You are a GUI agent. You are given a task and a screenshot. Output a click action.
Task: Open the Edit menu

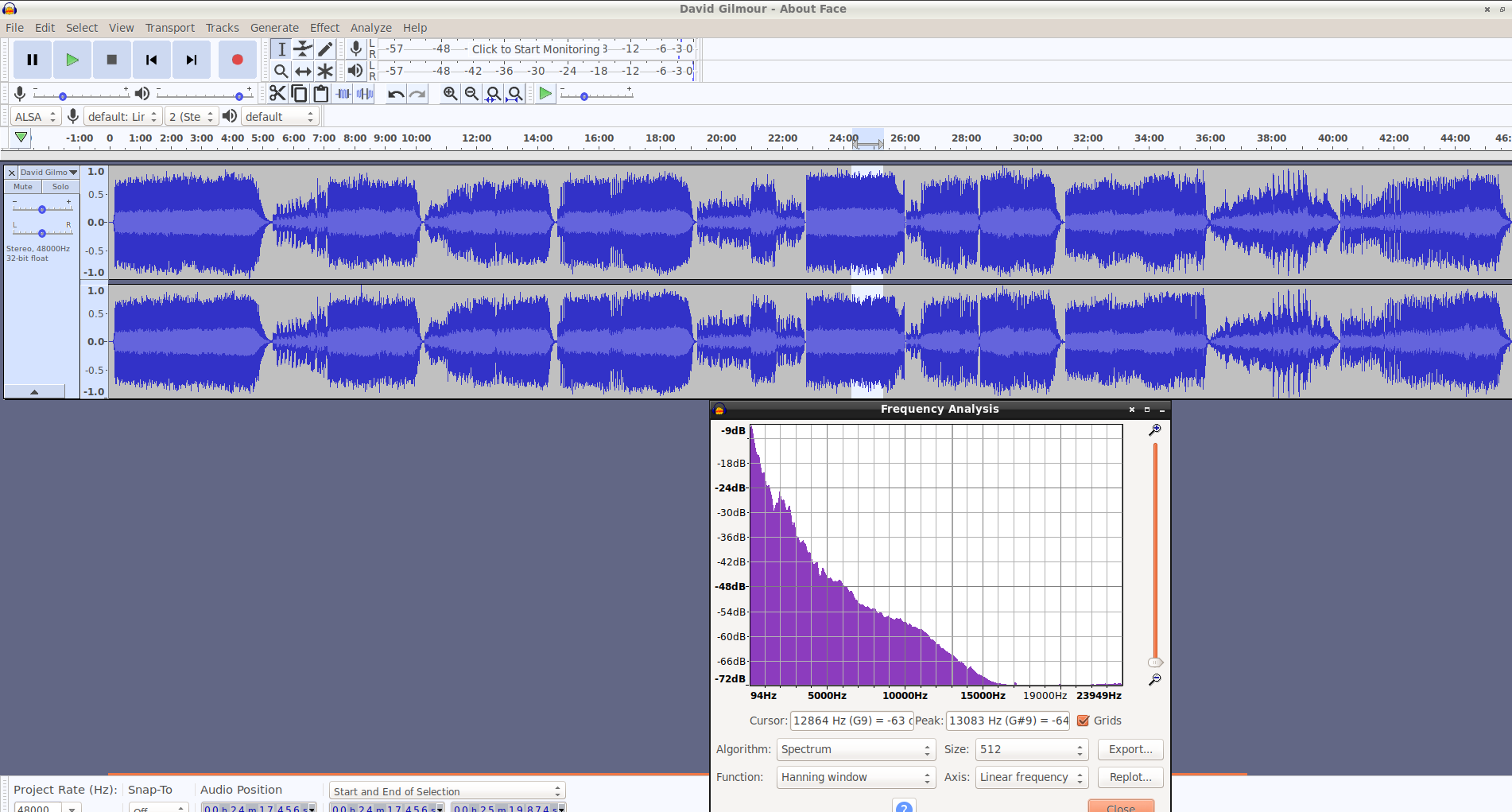[45, 28]
